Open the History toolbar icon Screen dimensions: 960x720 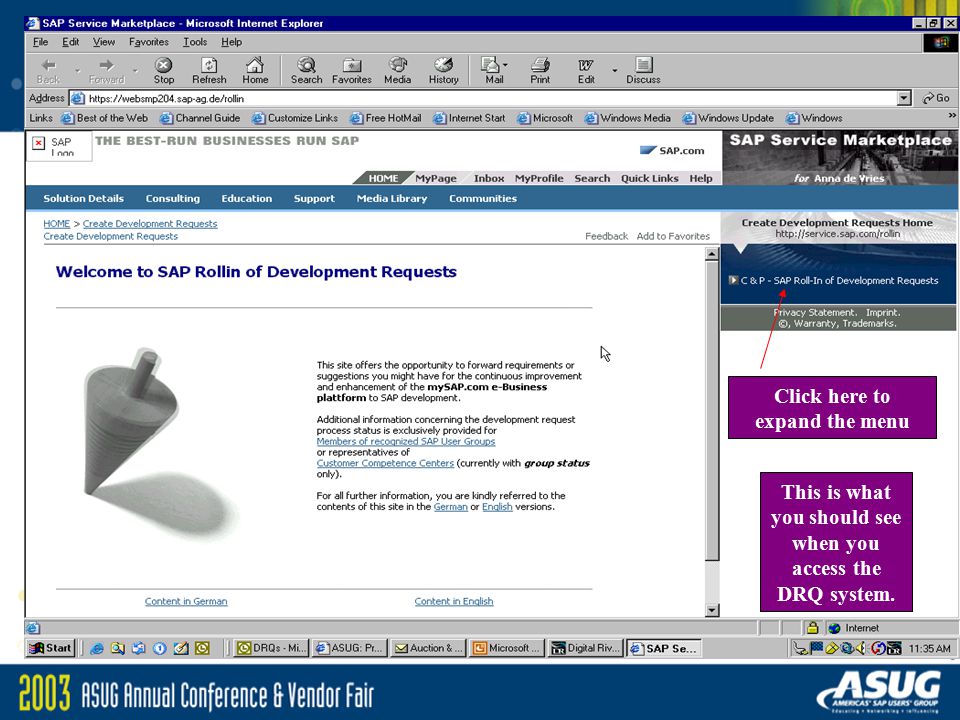coord(443,70)
